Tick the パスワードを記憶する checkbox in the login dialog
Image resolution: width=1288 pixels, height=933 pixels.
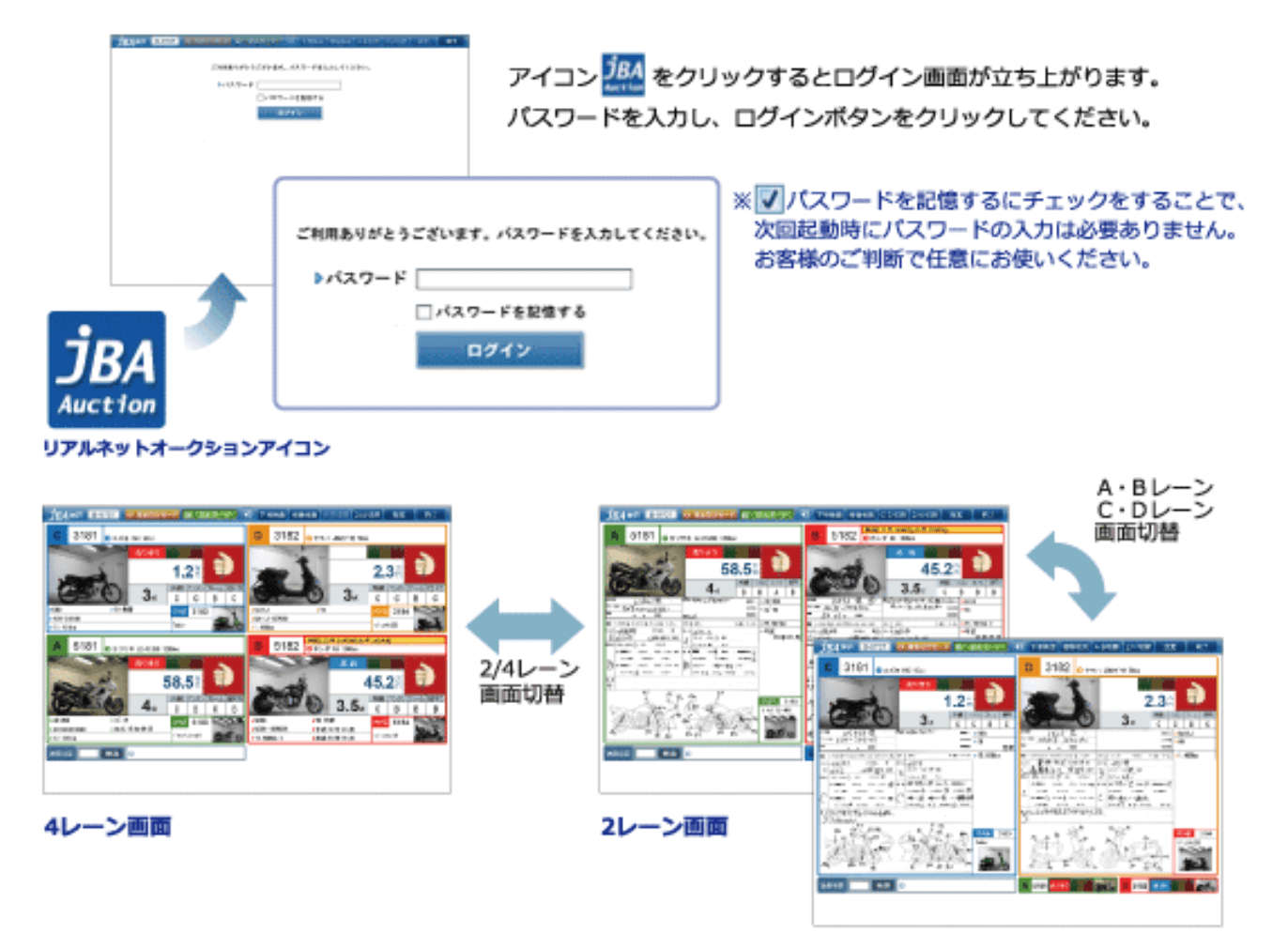[x=423, y=312]
